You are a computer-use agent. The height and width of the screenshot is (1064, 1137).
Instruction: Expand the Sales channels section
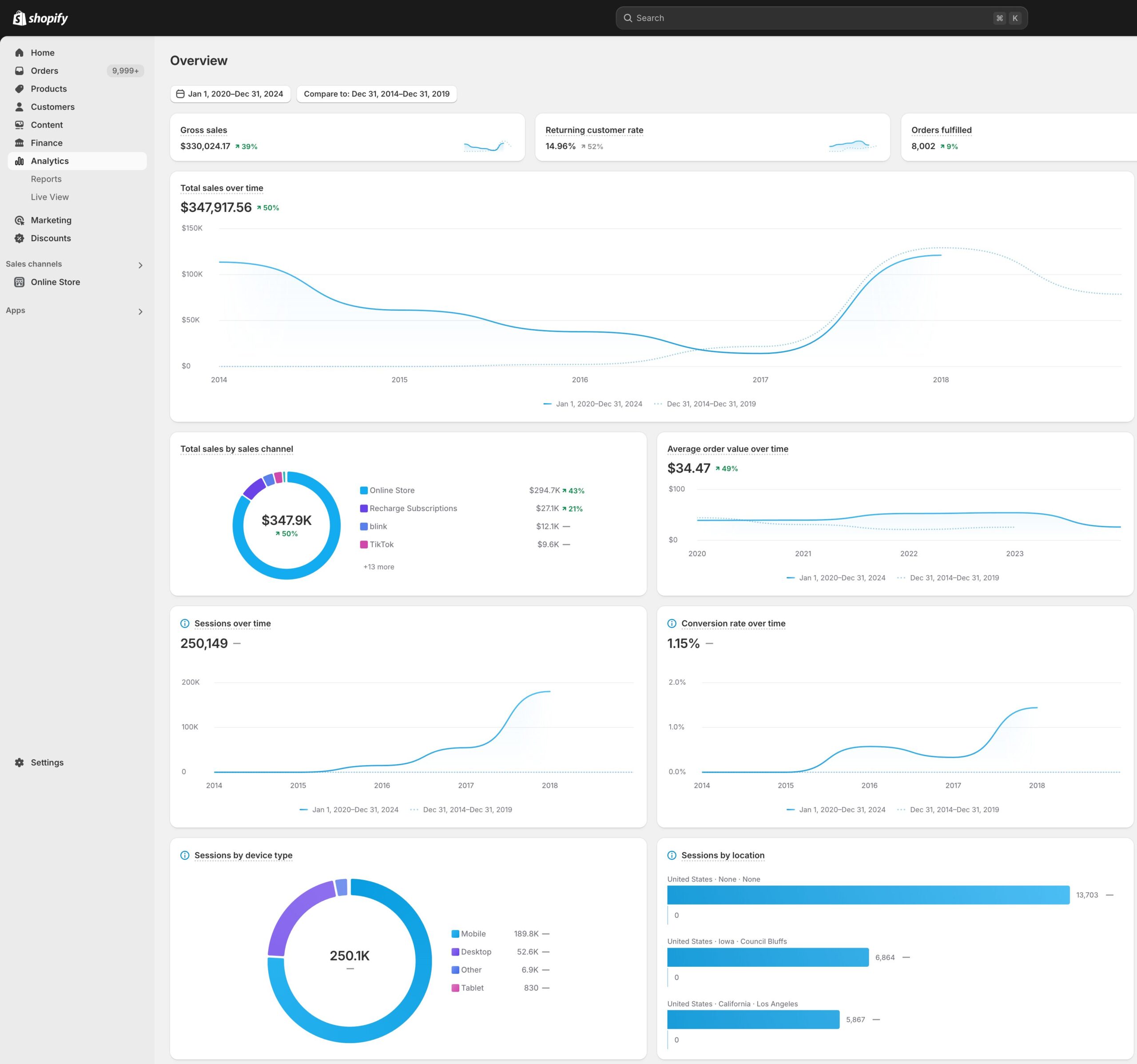click(x=140, y=265)
